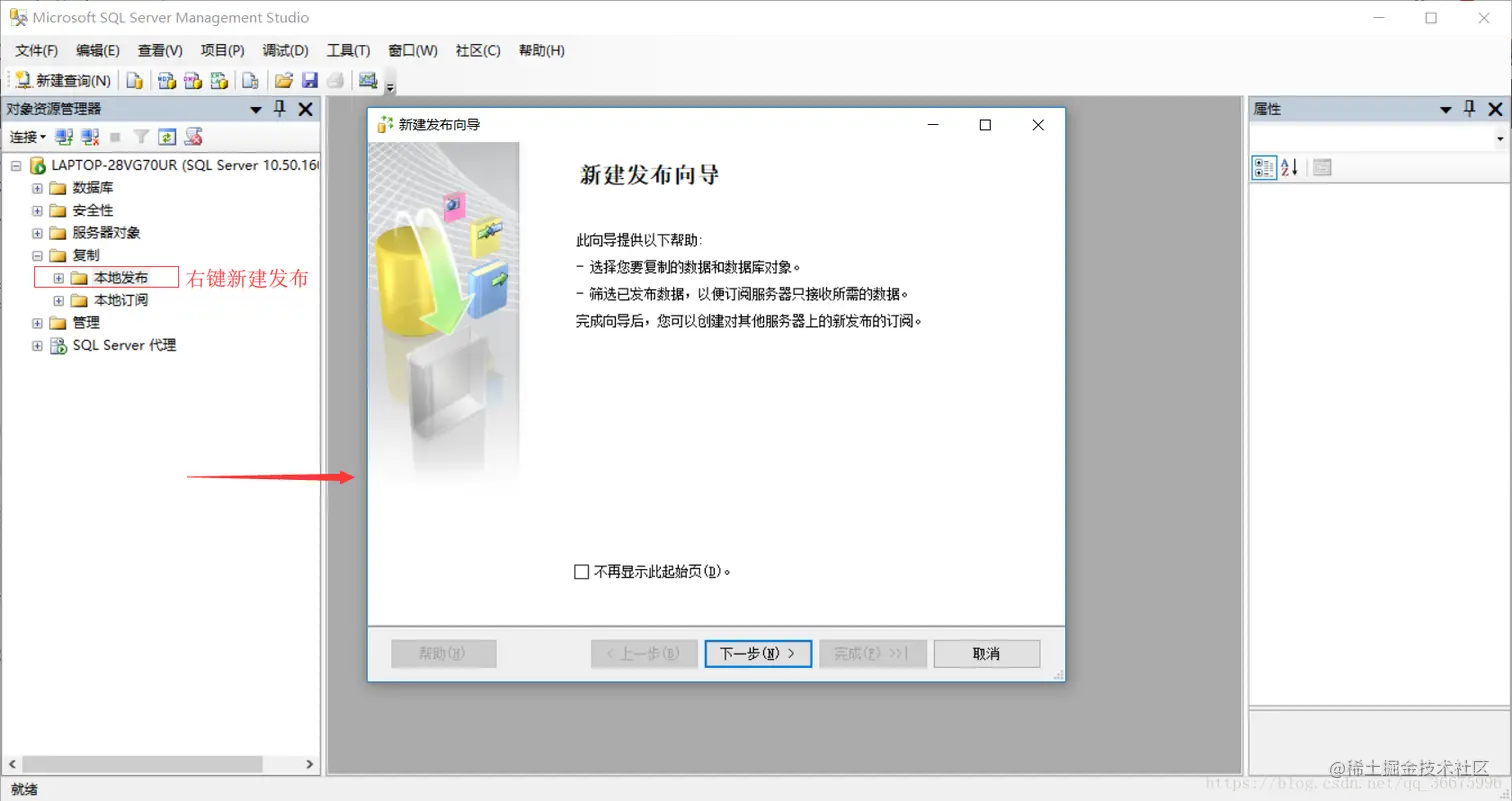Open the 连接 dropdown in Object Explorer
Screen dimensions: 1512x801
[26, 137]
